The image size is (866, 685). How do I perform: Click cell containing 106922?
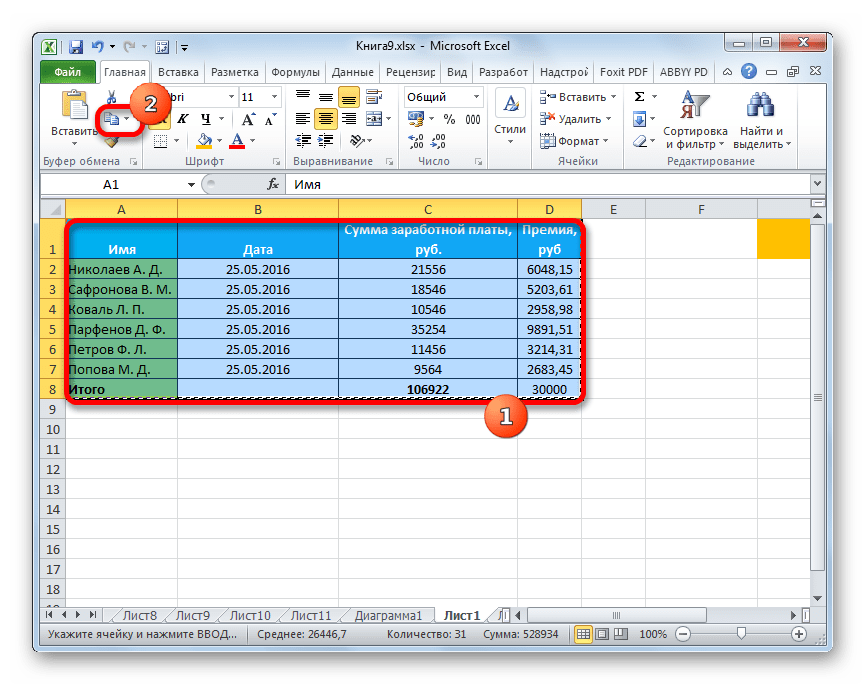pyautogui.click(x=427, y=389)
